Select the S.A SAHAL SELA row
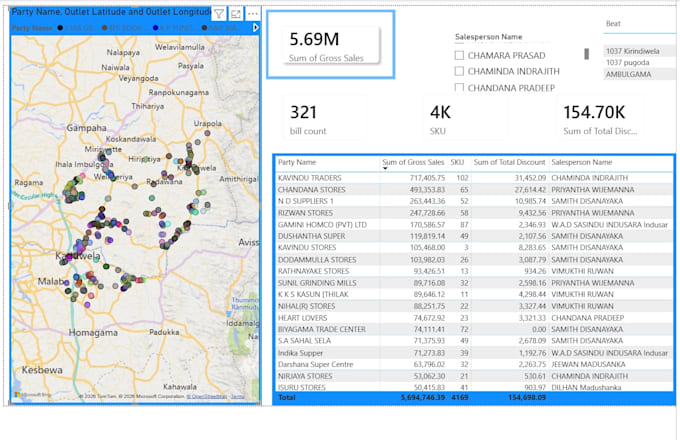Viewport: 680px width, 440px height. (x=474, y=341)
